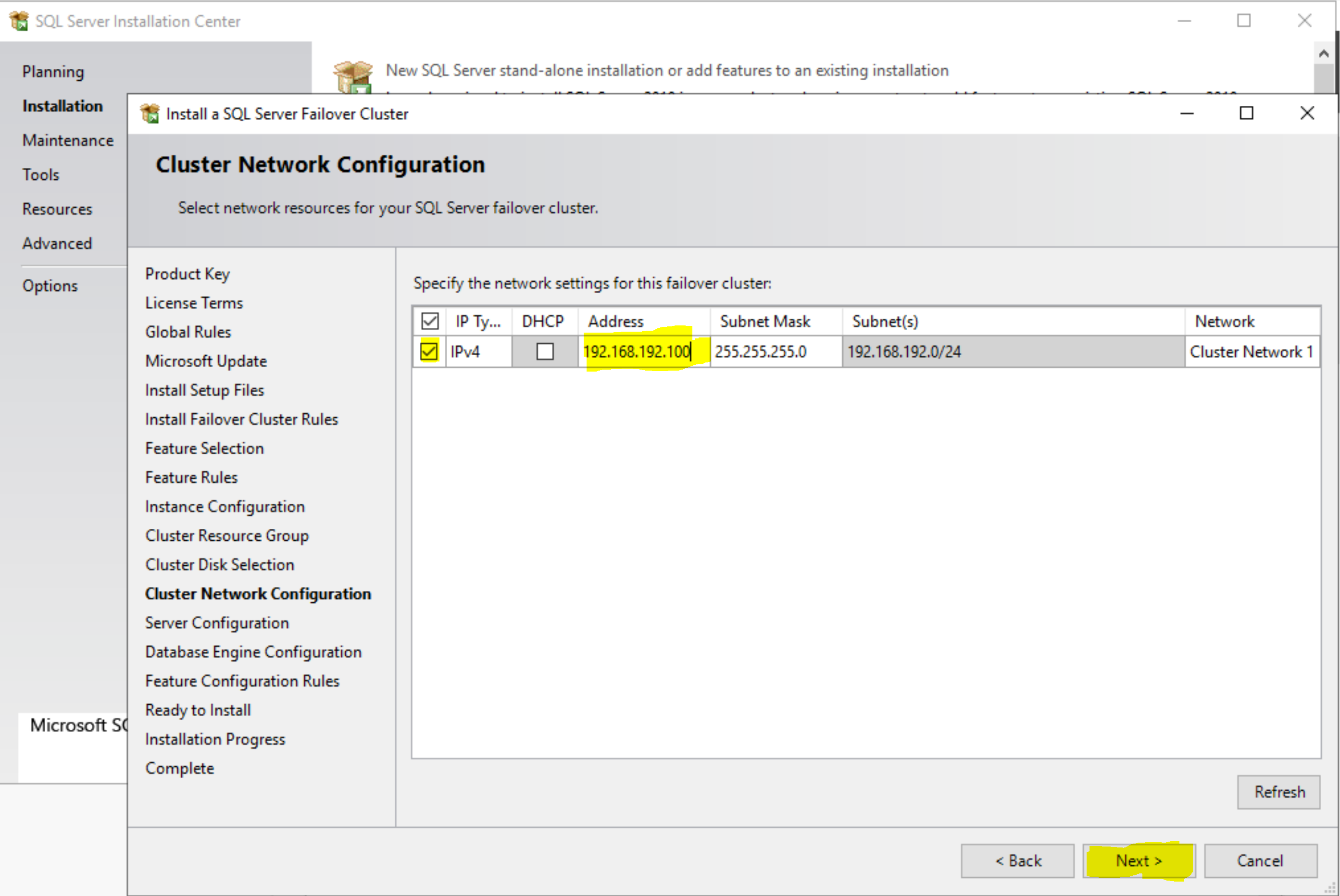Open the Planning section
The height and width of the screenshot is (896, 1340).
[53, 72]
